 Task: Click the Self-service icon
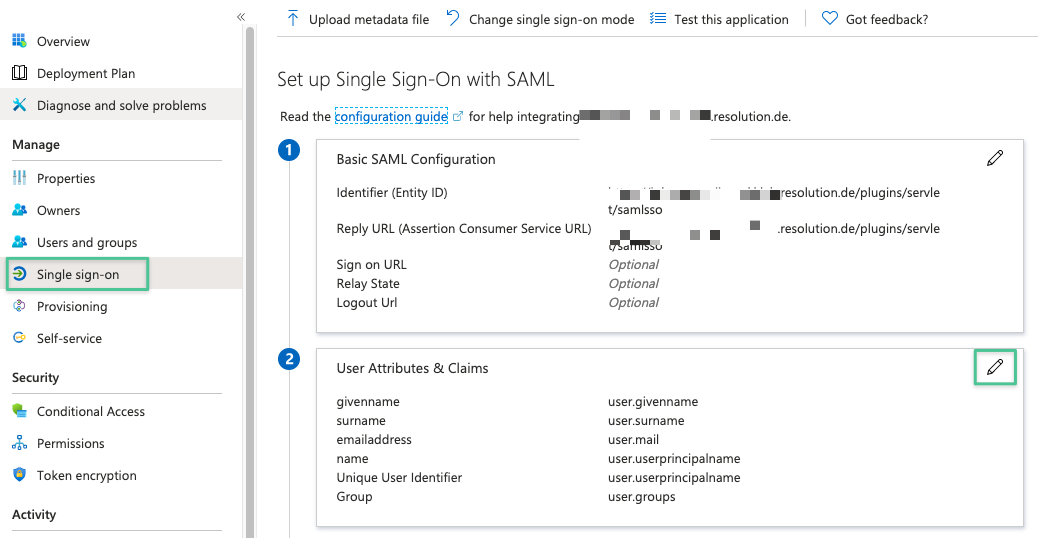tap(20, 337)
